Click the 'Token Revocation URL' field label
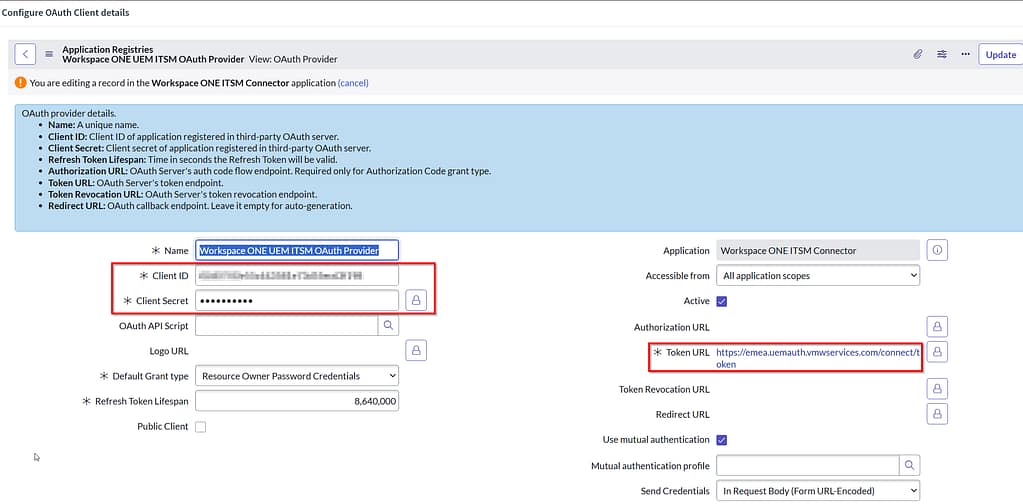This screenshot has width=1023, height=504. pos(664,389)
